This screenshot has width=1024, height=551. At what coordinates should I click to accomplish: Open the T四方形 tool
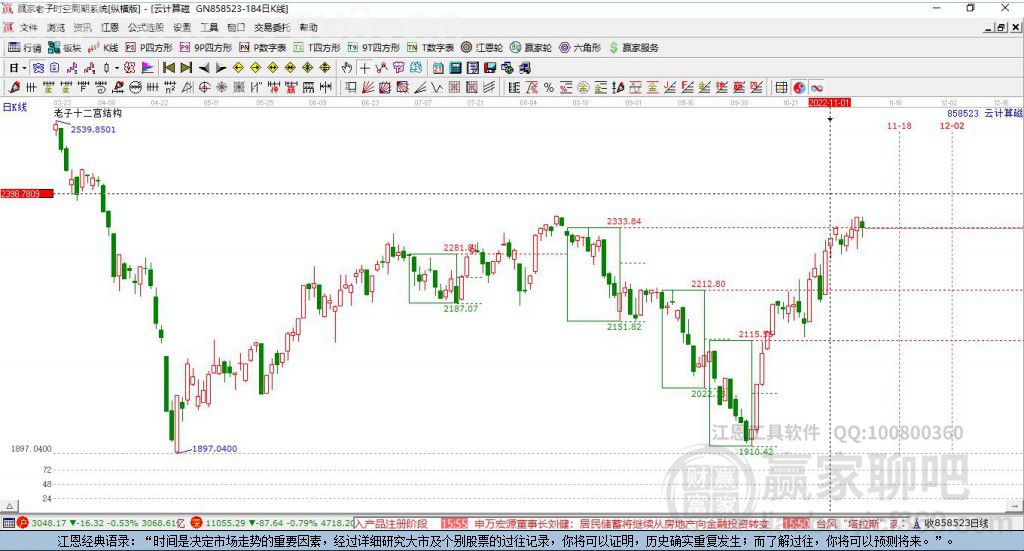point(317,48)
